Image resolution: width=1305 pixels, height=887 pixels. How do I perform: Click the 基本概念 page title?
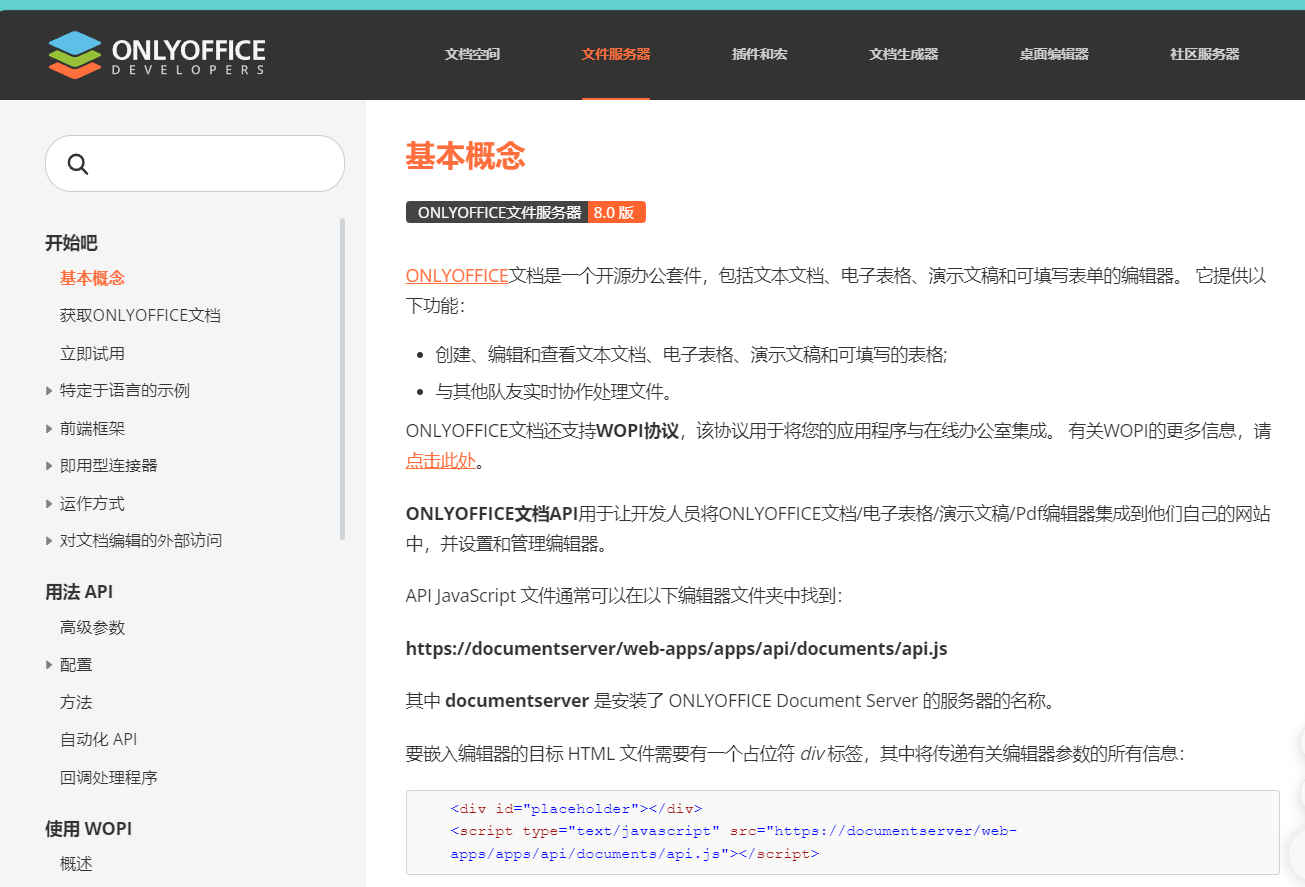click(x=465, y=156)
